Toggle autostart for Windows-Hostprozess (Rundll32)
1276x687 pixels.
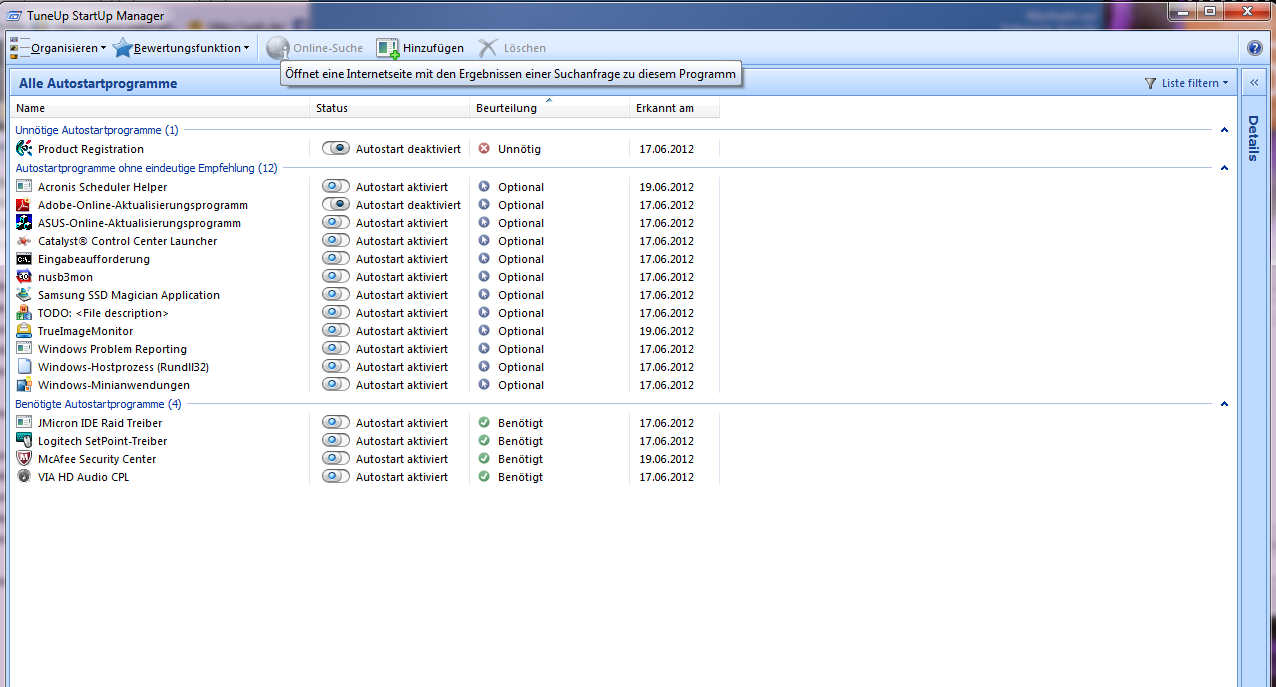pyautogui.click(x=336, y=367)
